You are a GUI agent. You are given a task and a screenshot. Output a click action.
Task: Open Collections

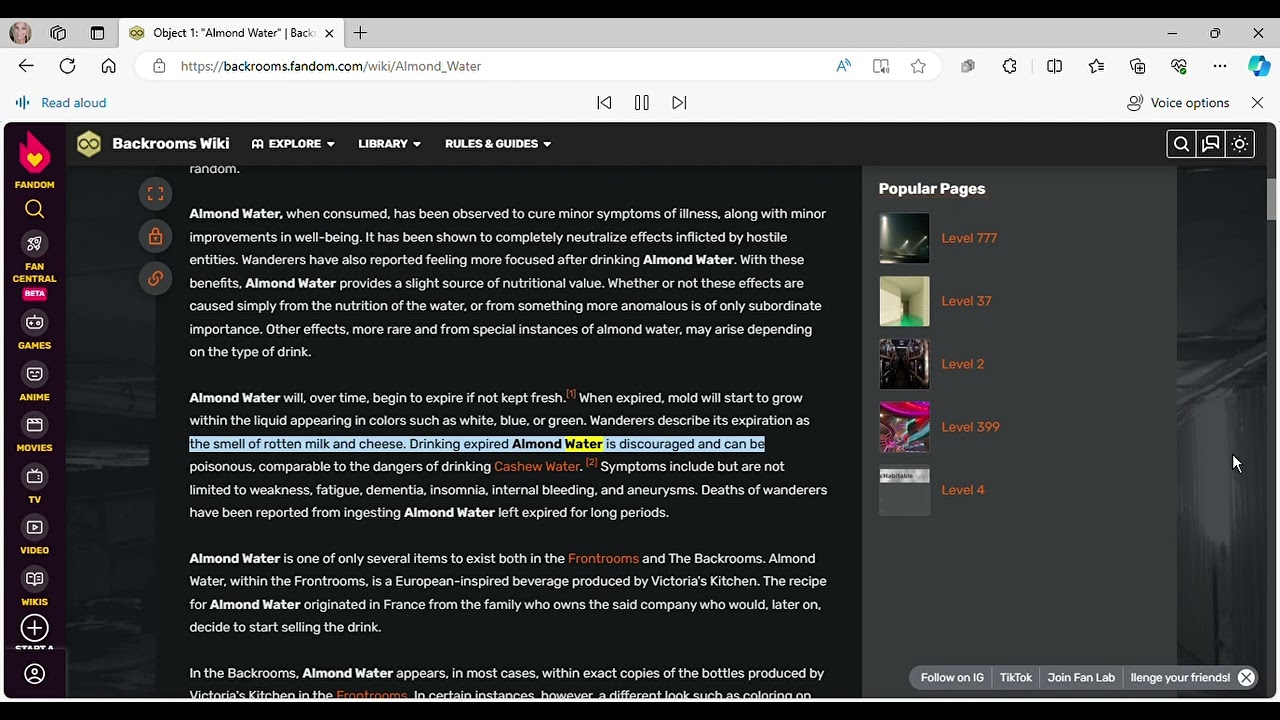click(x=1138, y=66)
